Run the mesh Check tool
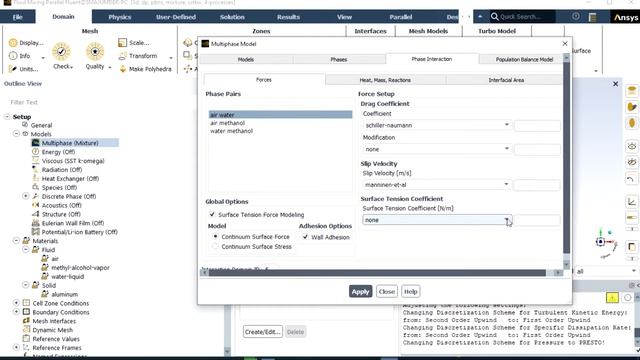Image resolution: width=640 pixels, height=360 pixels. 62,52
